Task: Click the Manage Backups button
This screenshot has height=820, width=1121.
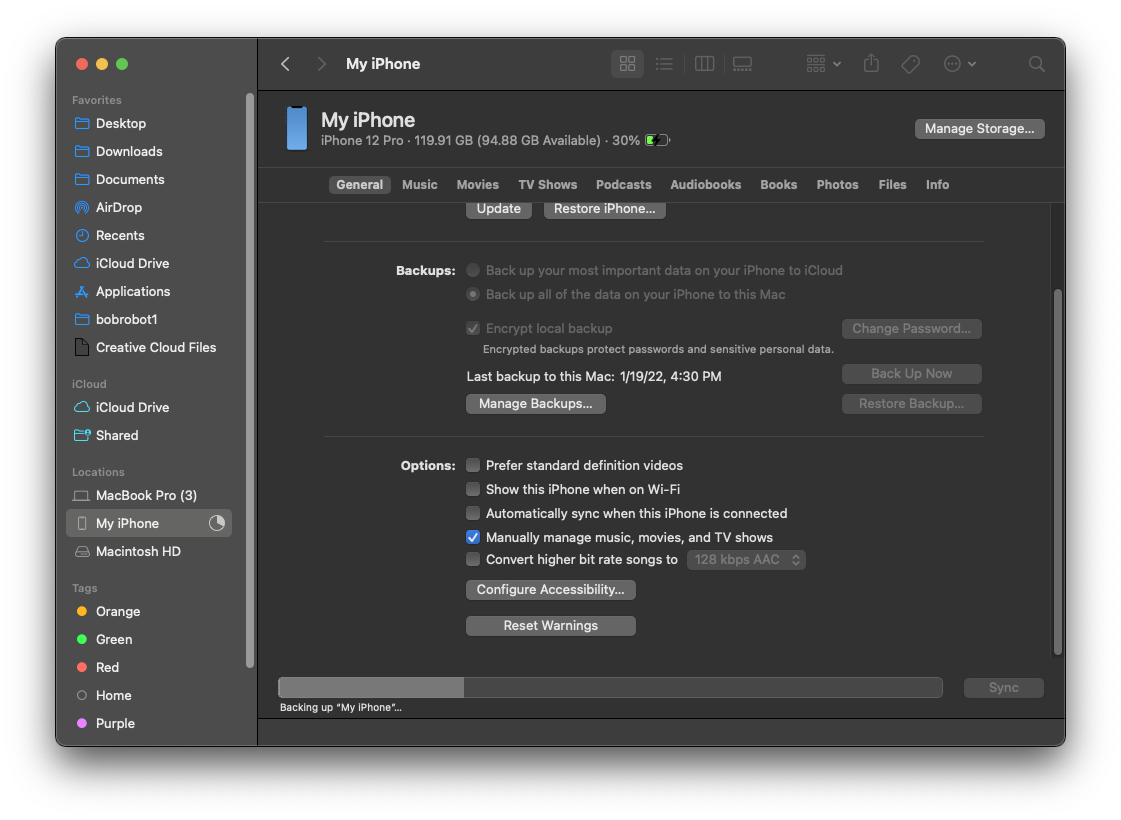Action: click(x=535, y=404)
